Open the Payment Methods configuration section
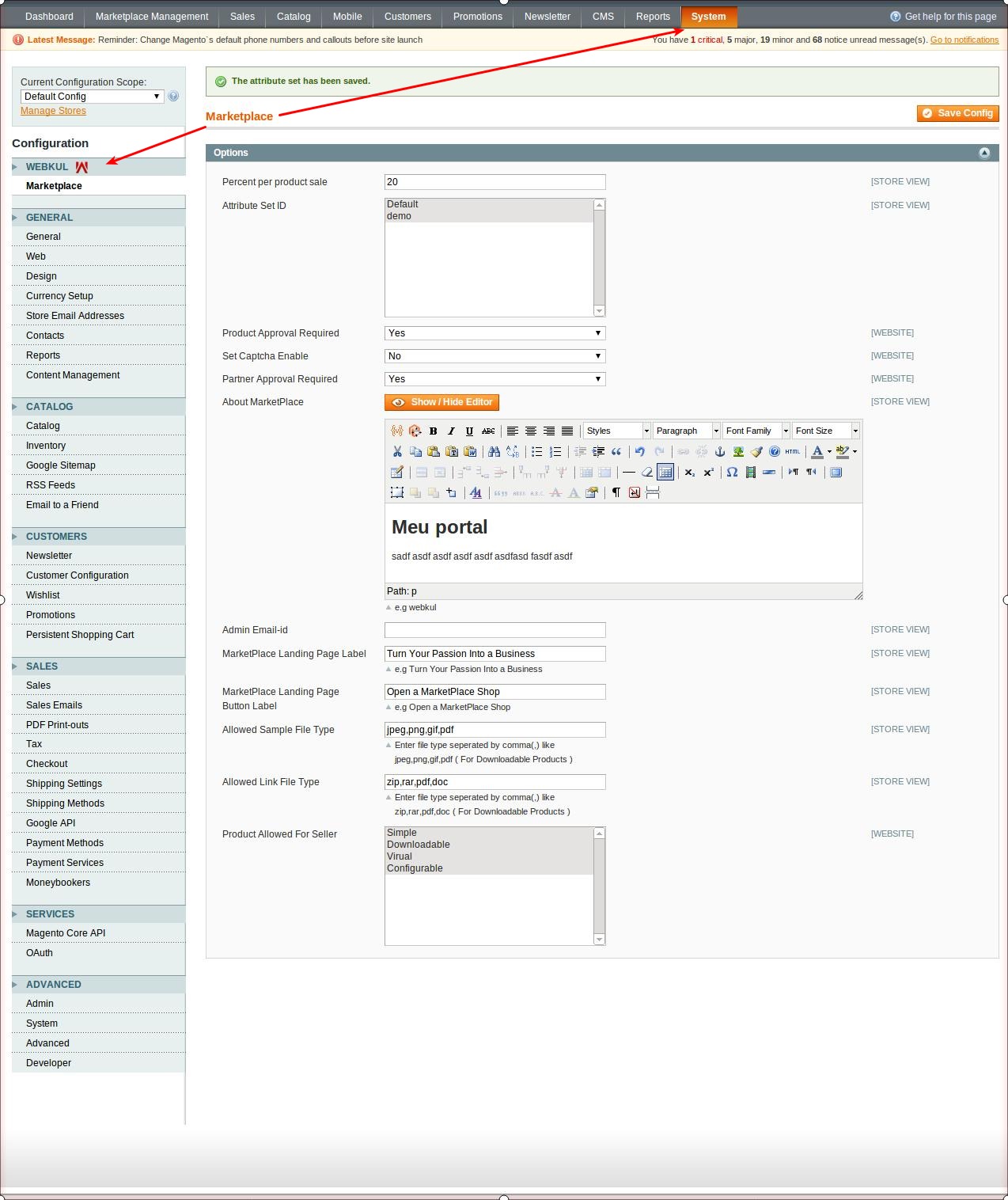1008x1200 pixels. 65,843
